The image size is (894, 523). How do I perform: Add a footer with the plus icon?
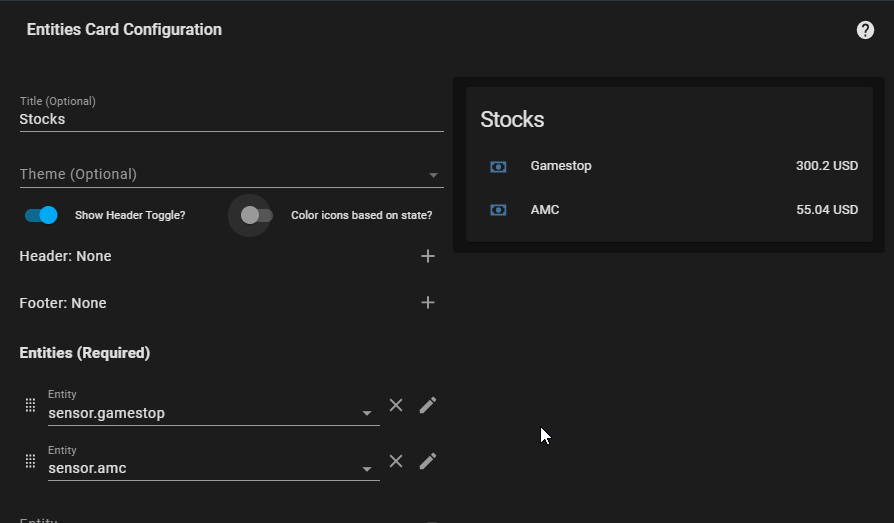tap(428, 302)
